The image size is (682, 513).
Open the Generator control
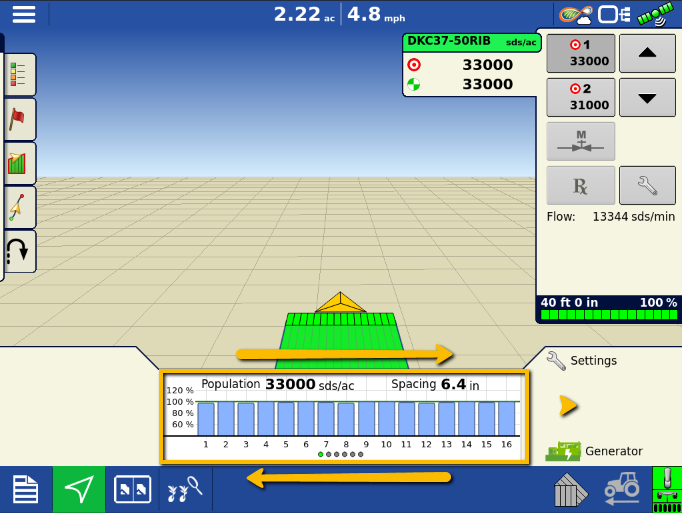tap(594, 451)
